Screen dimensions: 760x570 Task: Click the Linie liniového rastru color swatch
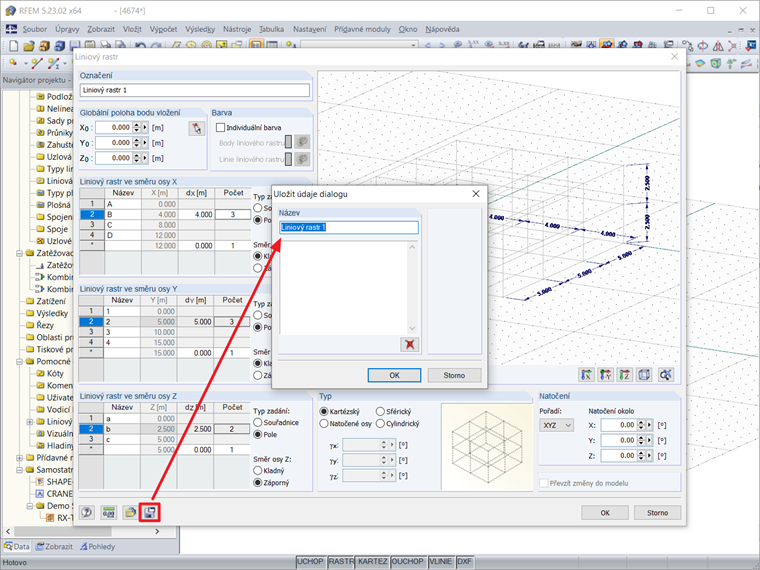coord(288,158)
